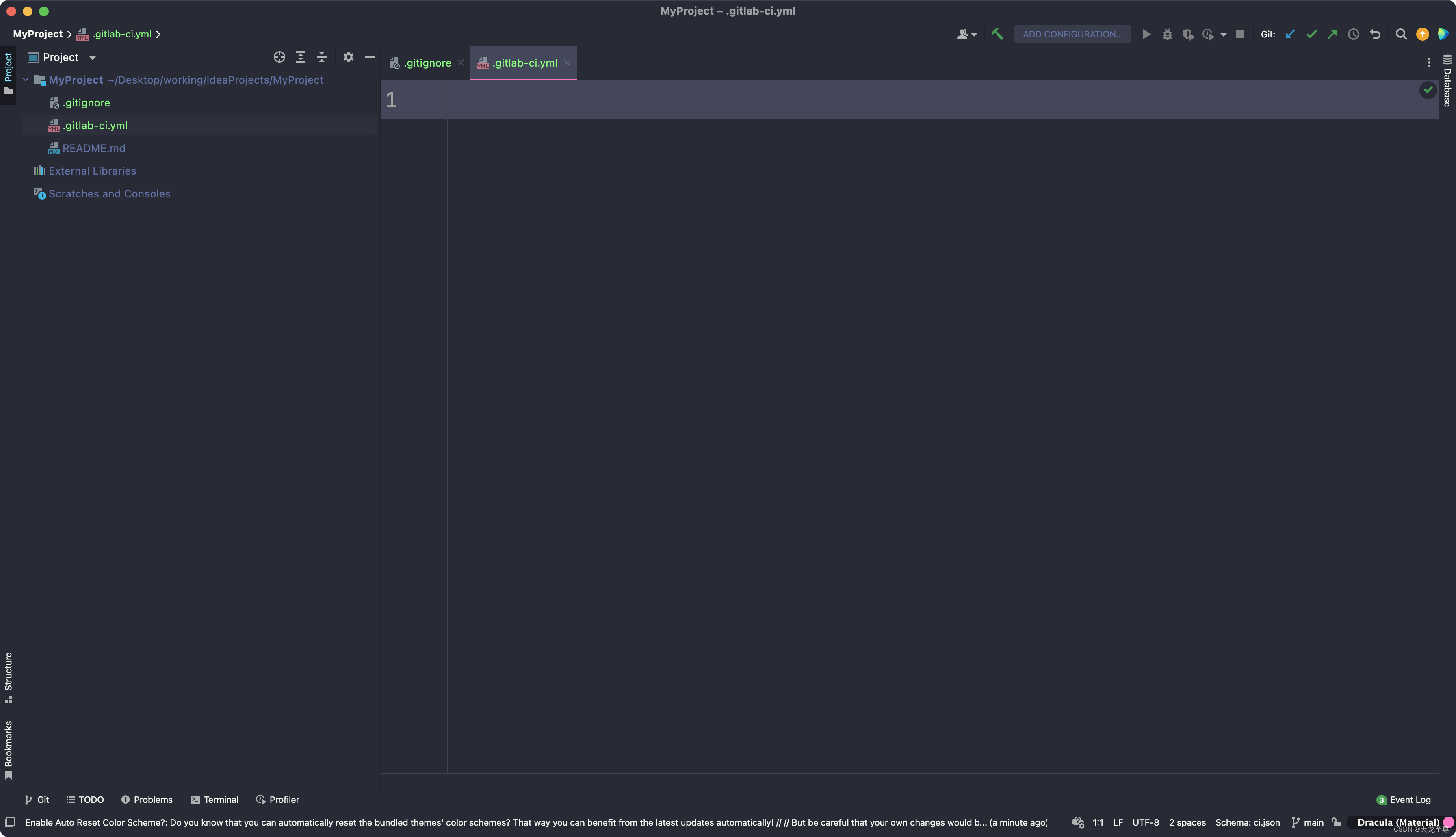Image resolution: width=1456 pixels, height=837 pixels.
Task: Open the Event Log
Action: 1403,800
